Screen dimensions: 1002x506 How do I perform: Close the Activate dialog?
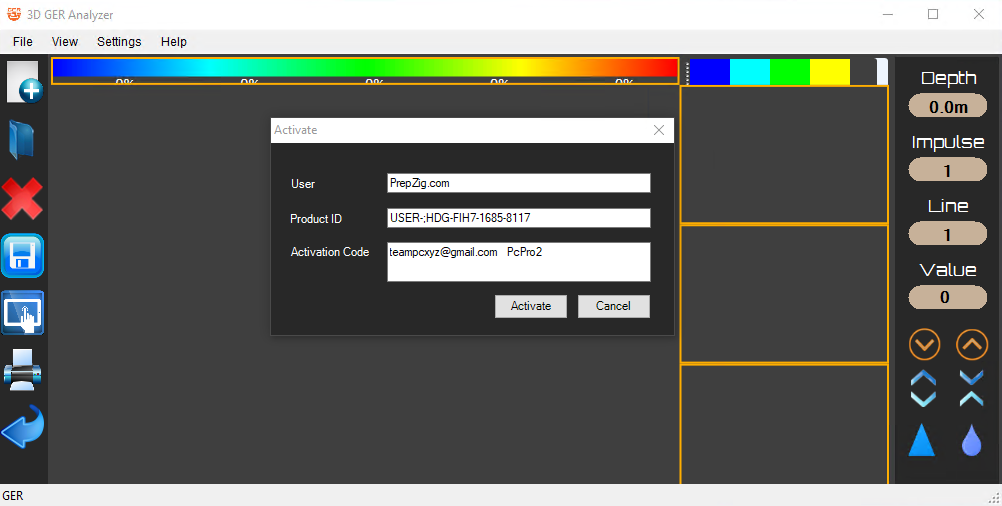point(658,130)
